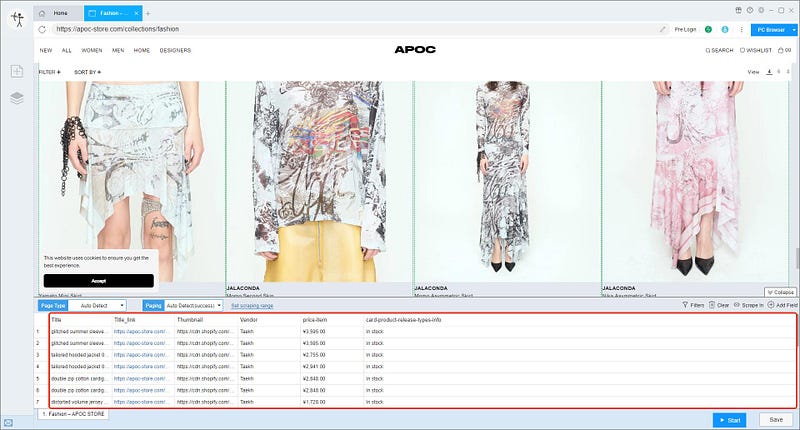Click the Set scraping range link
Image resolution: width=800 pixels, height=430 pixels.
pyautogui.click(x=252, y=306)
